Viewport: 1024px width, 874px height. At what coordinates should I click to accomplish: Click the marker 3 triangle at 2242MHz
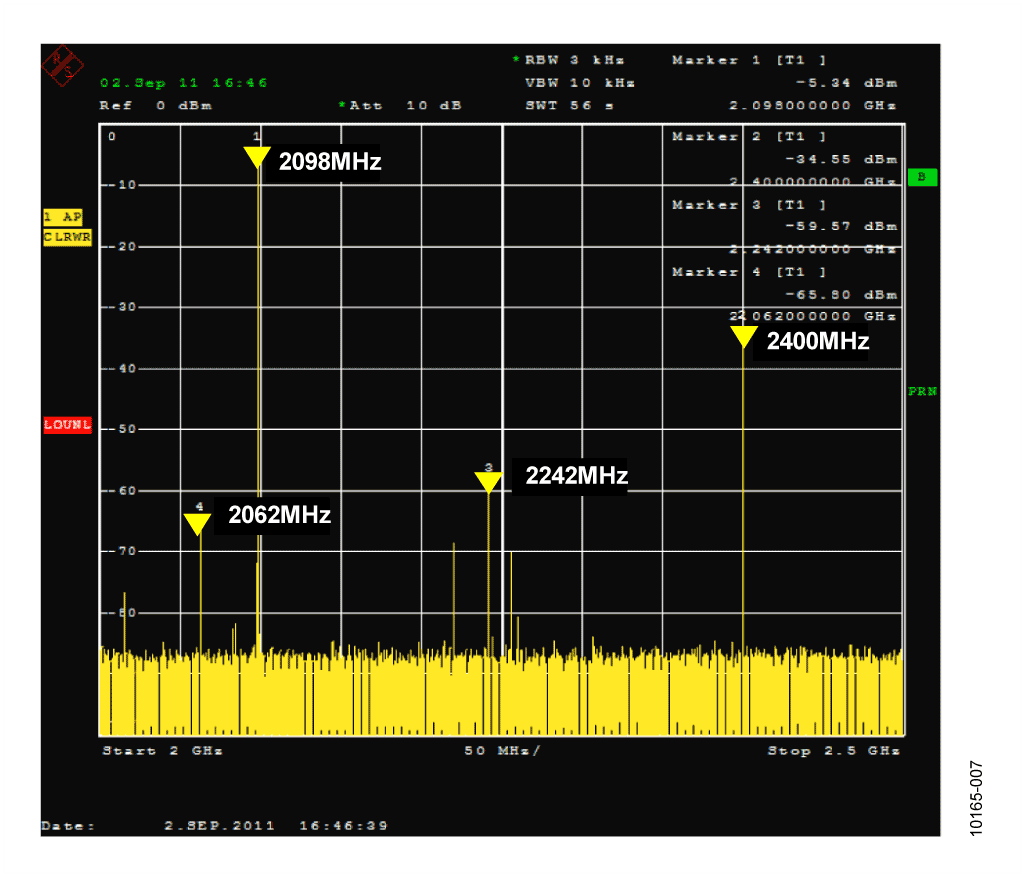[488, 483]
